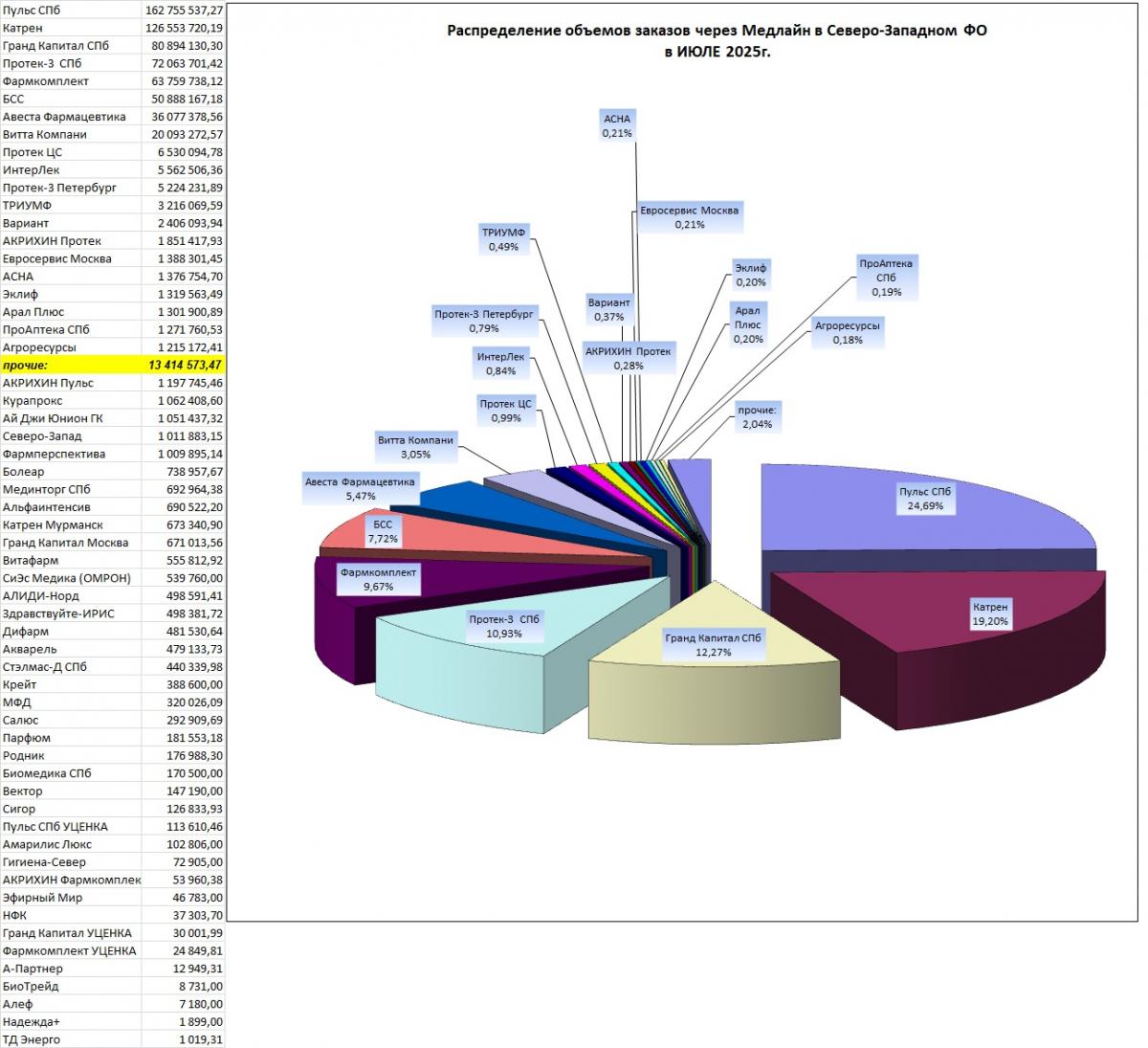
Task: Click the АСНА 0,21% data label
Action: click(617, 126)
